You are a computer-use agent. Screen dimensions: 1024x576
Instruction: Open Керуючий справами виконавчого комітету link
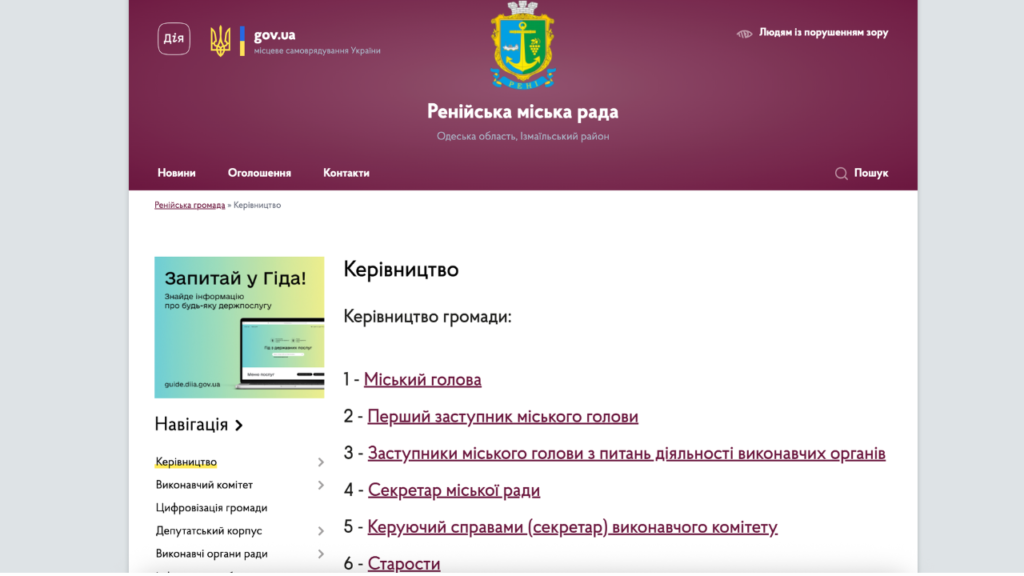pos(572,527)
